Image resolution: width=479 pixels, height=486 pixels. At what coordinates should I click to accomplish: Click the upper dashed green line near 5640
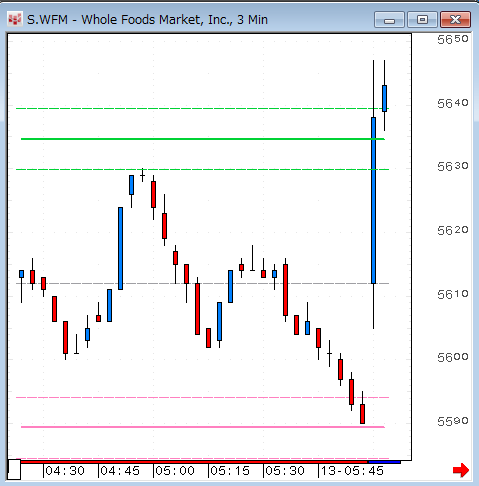coord(203,108)
